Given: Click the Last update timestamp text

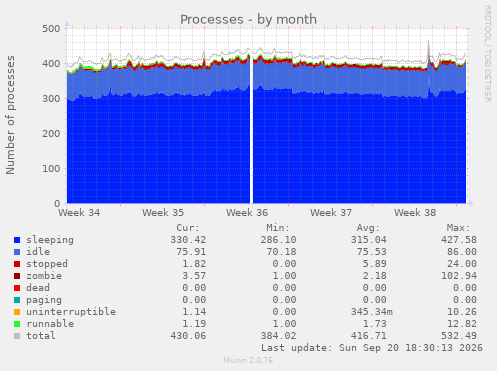Looking at the screenshot, I should pos(372,348).
